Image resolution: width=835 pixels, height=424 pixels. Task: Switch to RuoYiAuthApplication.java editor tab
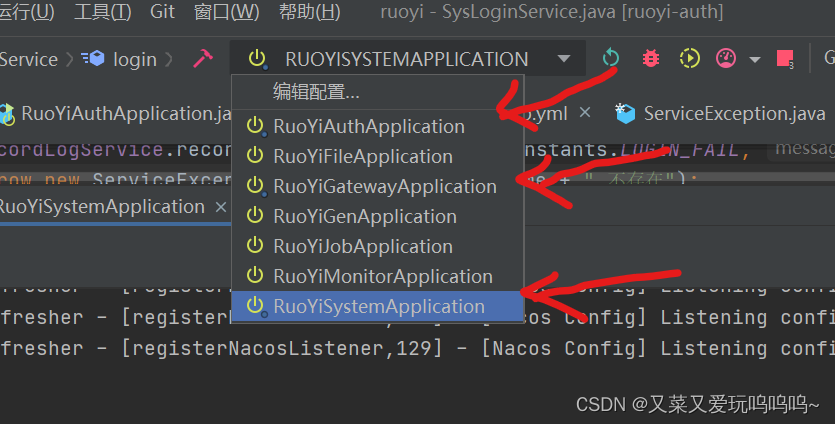(x=115, y=113)
